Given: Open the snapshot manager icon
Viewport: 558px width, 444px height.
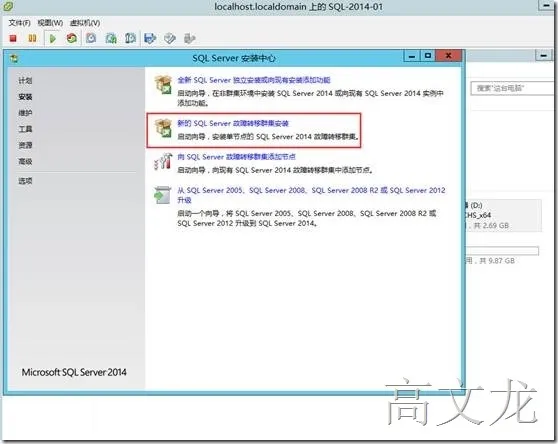Looking at the screenshot, I should pyautogui.click(x=130, y=38).
